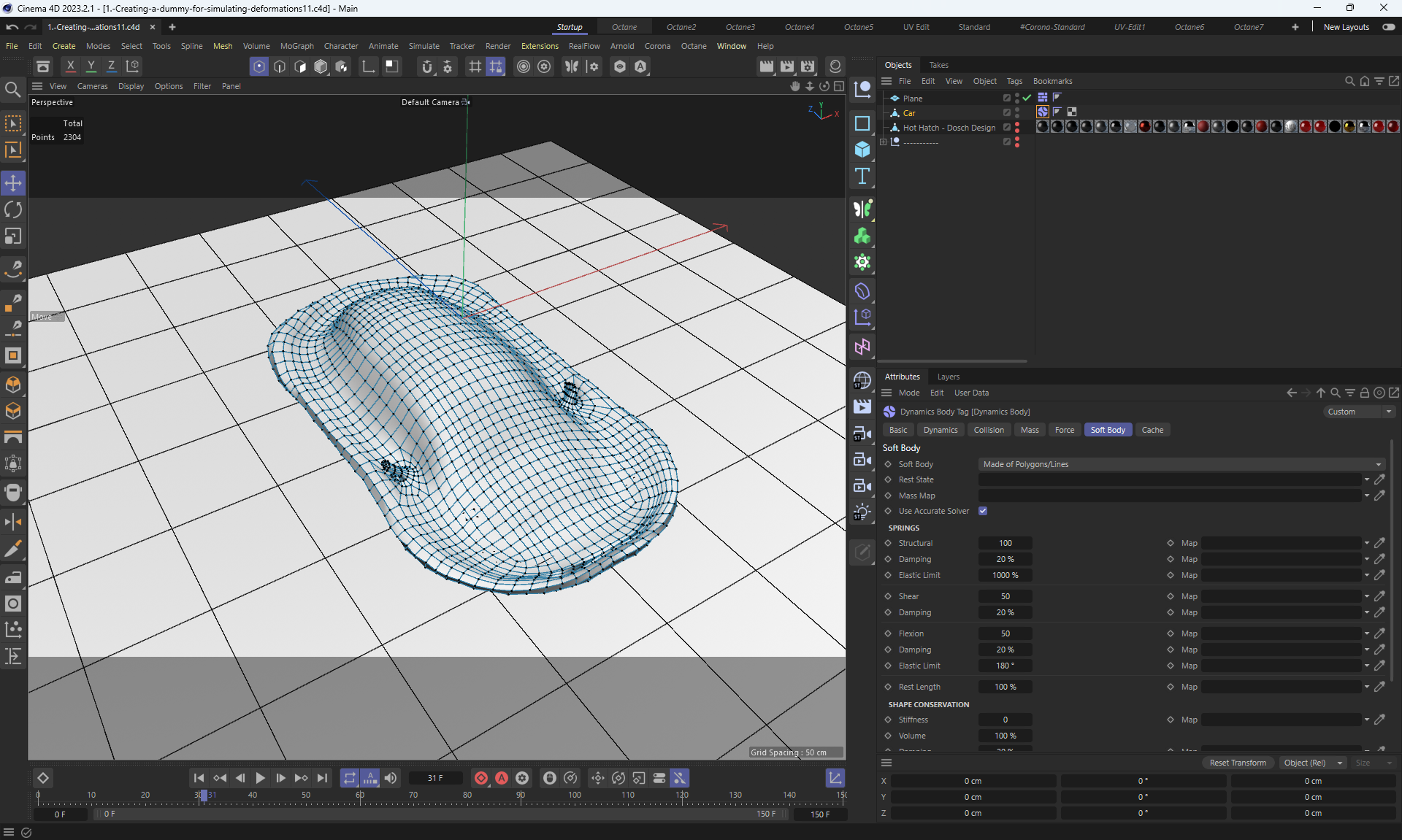Viewport: 1402px width, 840px height.
Task: Click the Render to Picture Viewer icon
Action: click(x=787, y=66)
